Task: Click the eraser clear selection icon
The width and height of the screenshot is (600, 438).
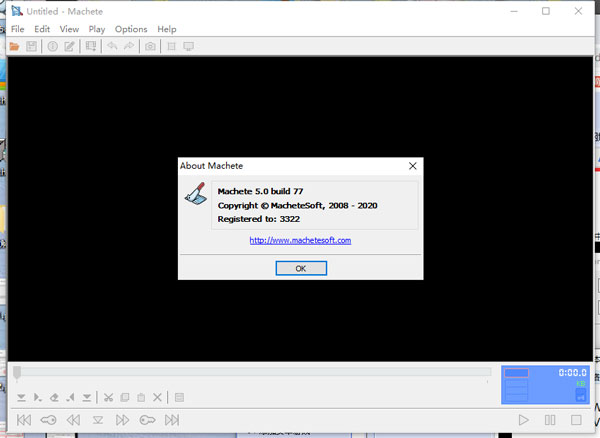Action: tap(54, 398)
